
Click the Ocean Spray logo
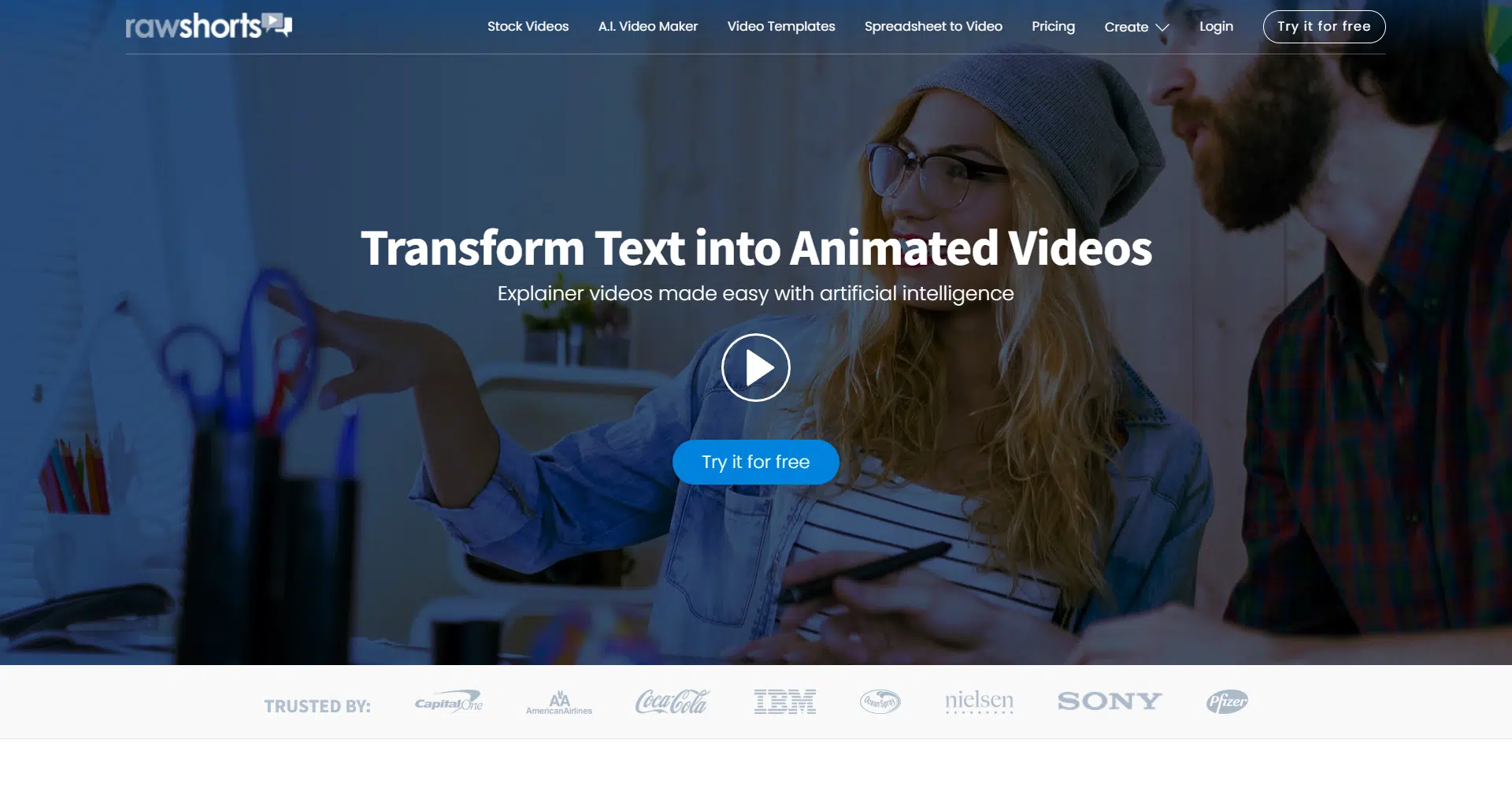(880, 701)
